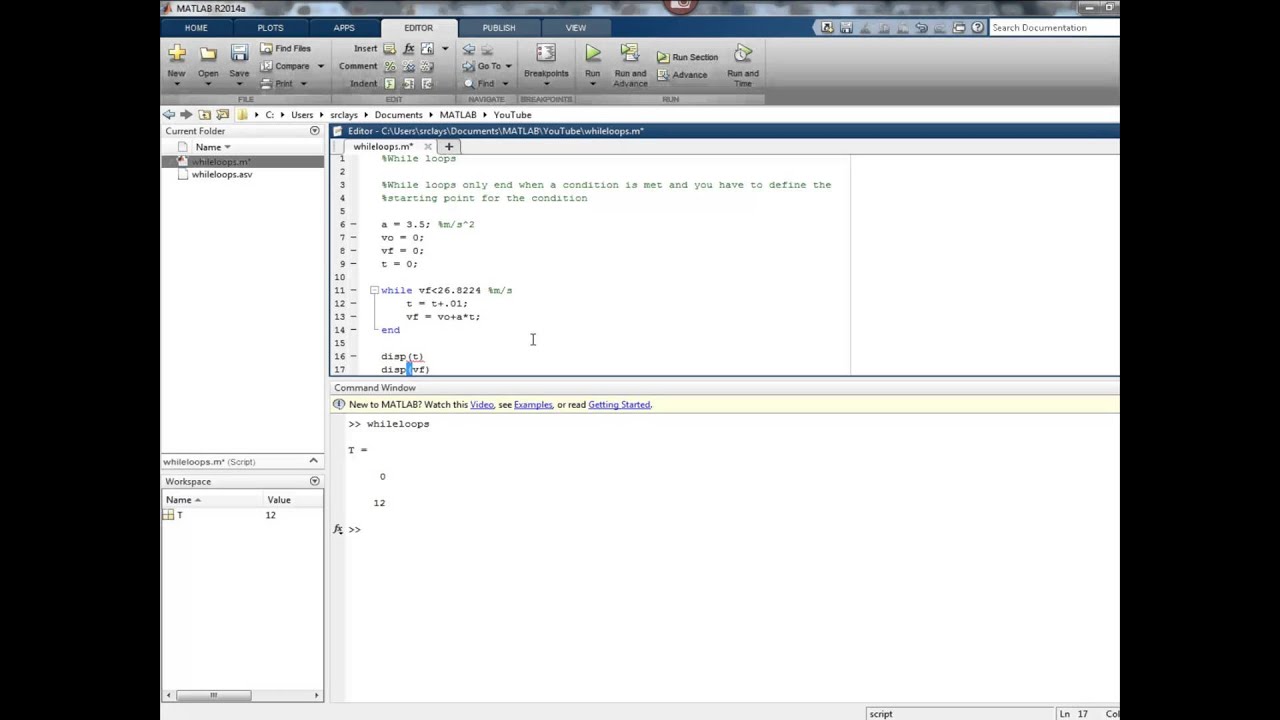Click the Workspace horizontal scrollbar thumb
This screenshot has width=1280, height=720.
(x=213, y=695)
